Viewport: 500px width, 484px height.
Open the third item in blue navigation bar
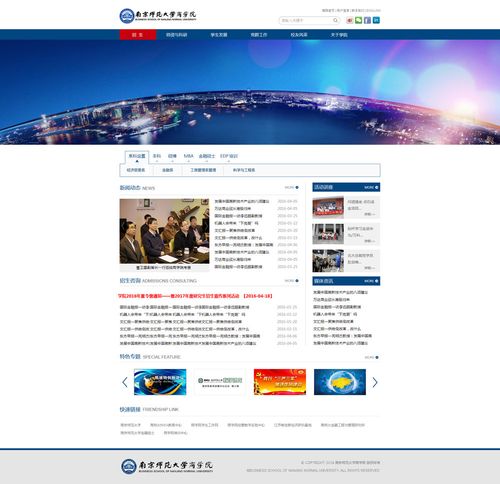click(219, 35)
